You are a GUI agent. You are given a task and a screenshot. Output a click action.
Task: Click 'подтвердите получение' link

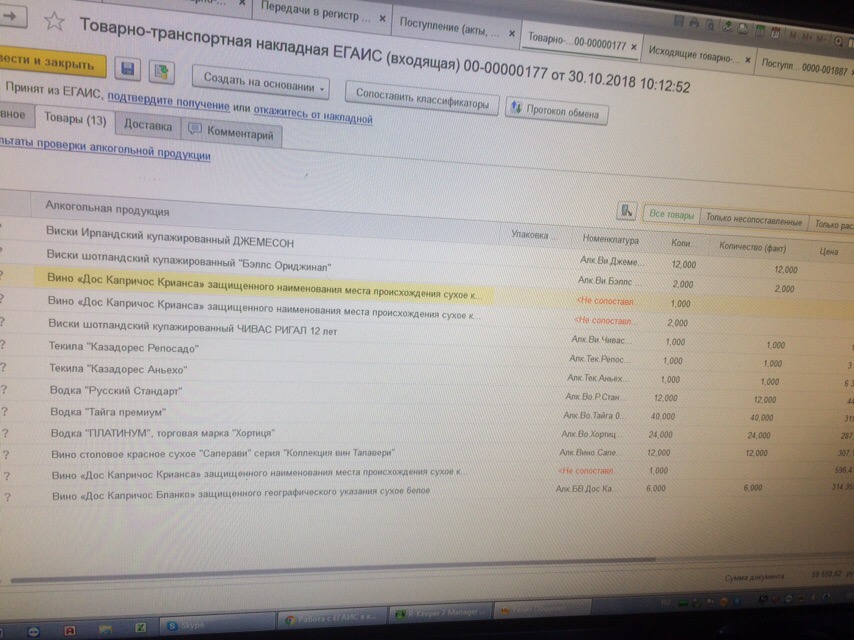point(168,101)
